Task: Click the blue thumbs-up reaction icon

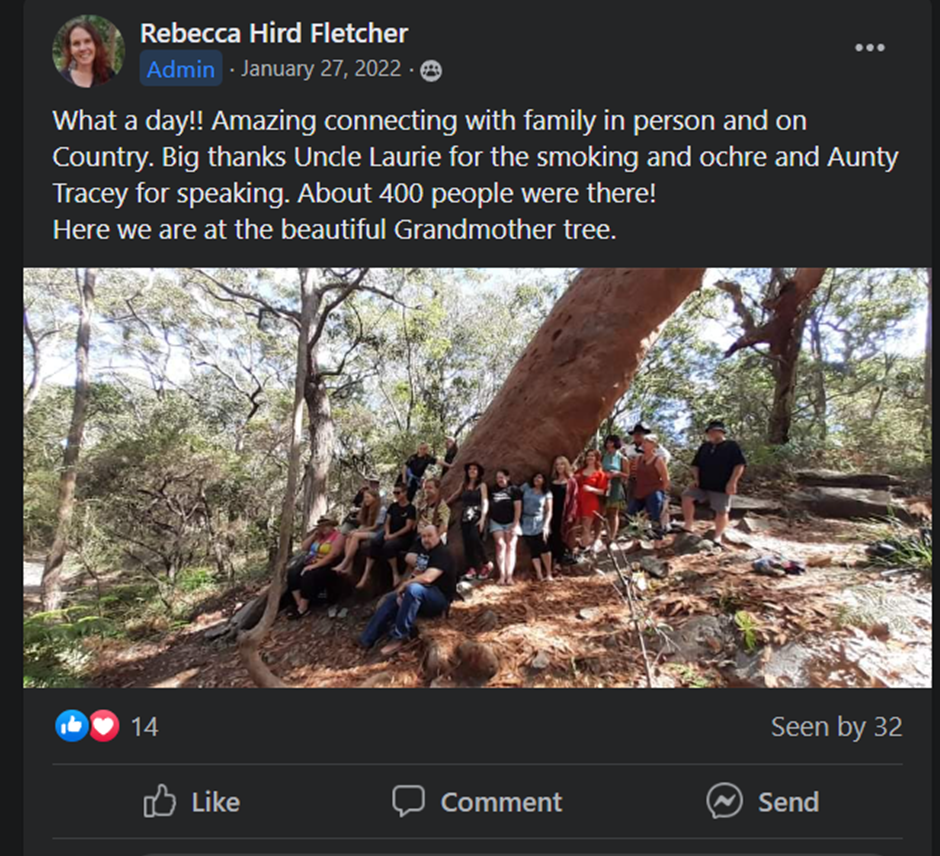Action: pyautogui.click(x=72, y=726)
